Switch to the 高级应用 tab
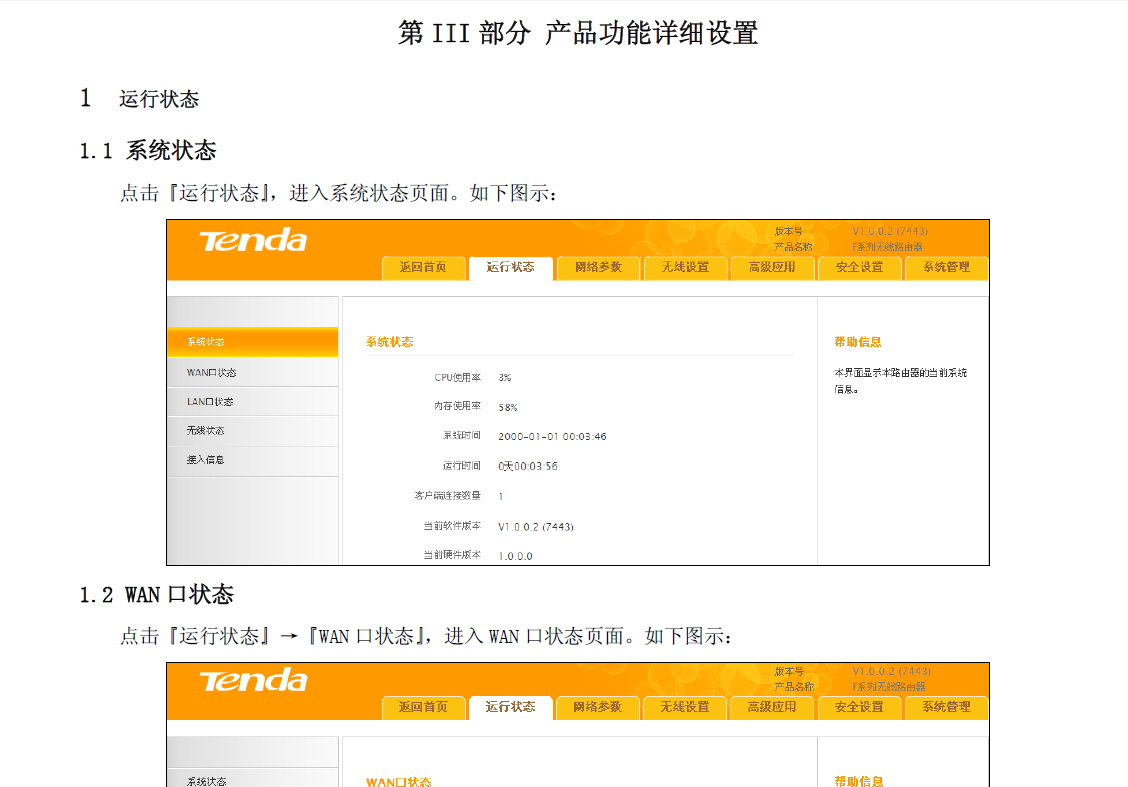Viewport: 1128px width, 787px height. pyautogui.click(x=772, y=268)
